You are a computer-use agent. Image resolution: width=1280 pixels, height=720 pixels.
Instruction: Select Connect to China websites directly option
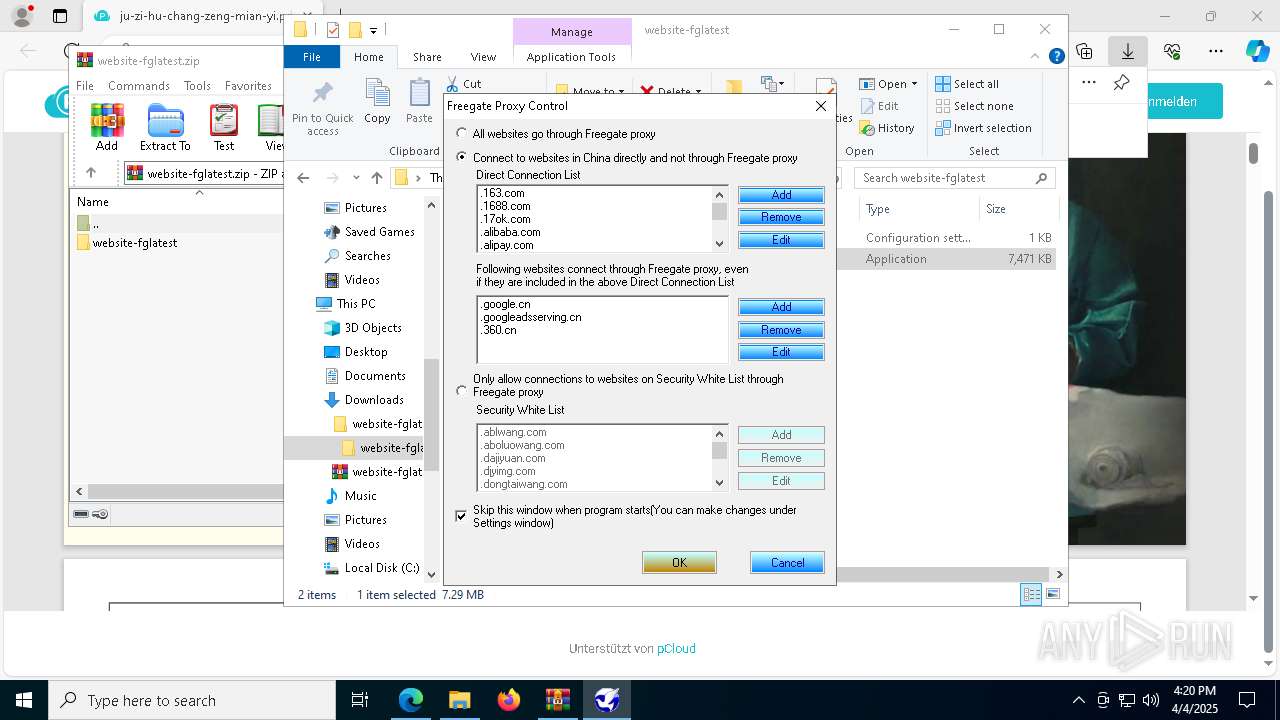(461, 157)
